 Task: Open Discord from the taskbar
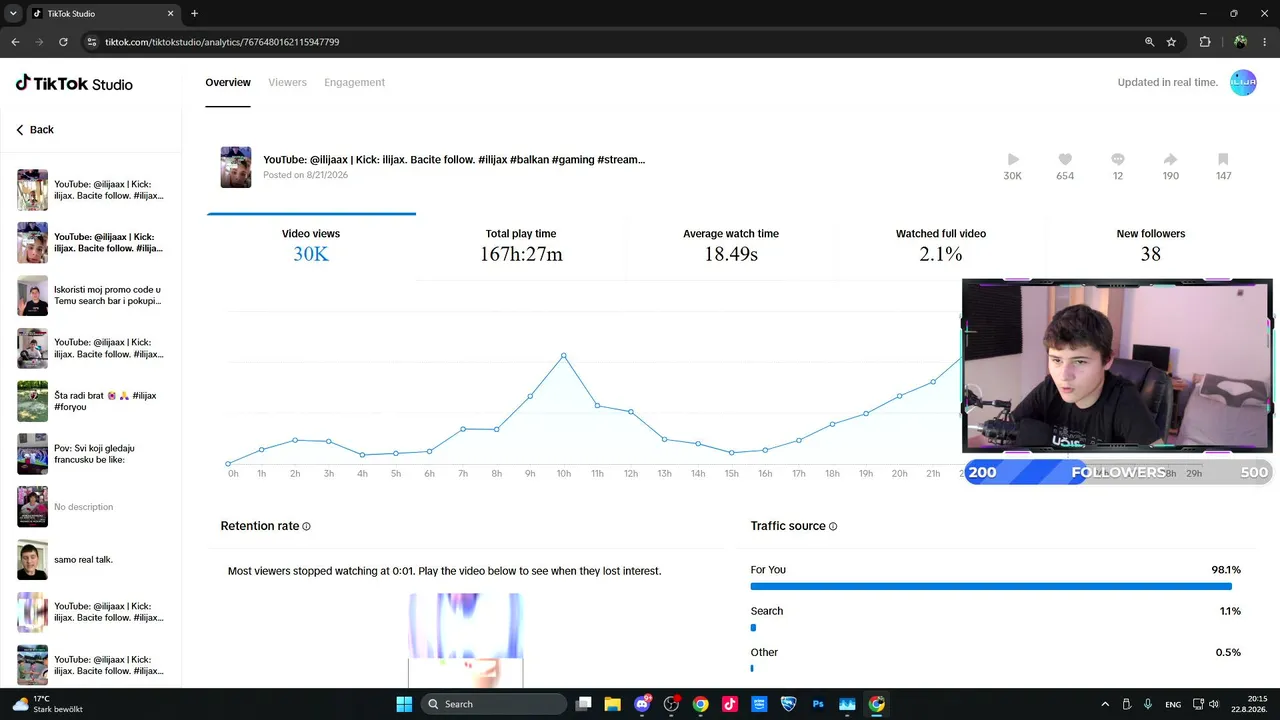(x=642, y=704)
